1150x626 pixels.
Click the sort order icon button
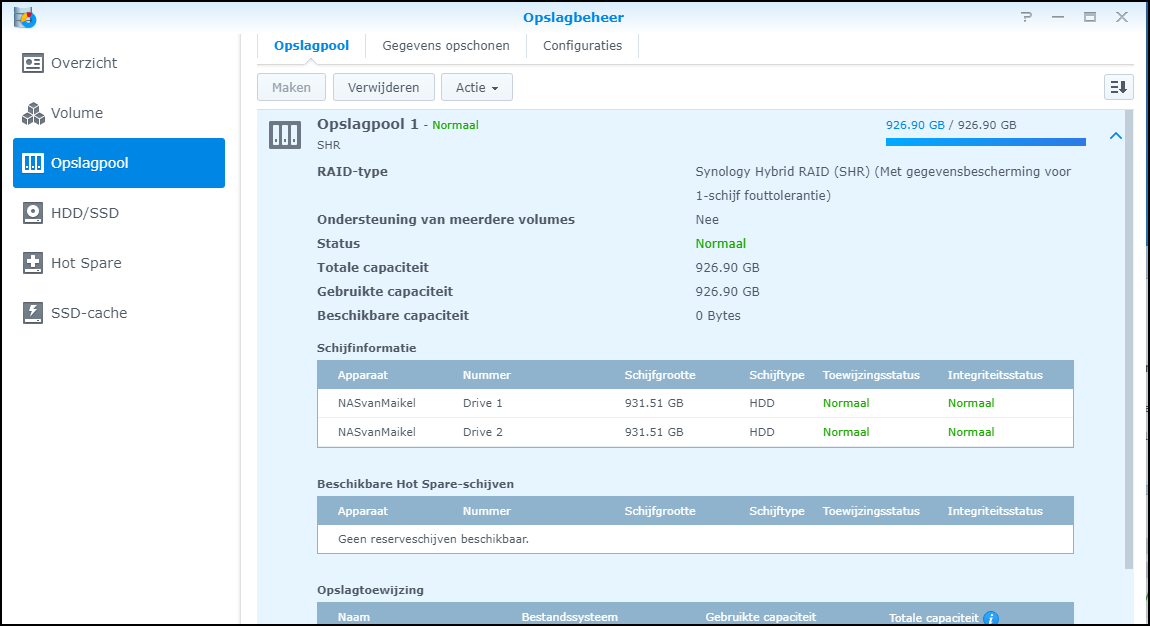[1118, 87]
